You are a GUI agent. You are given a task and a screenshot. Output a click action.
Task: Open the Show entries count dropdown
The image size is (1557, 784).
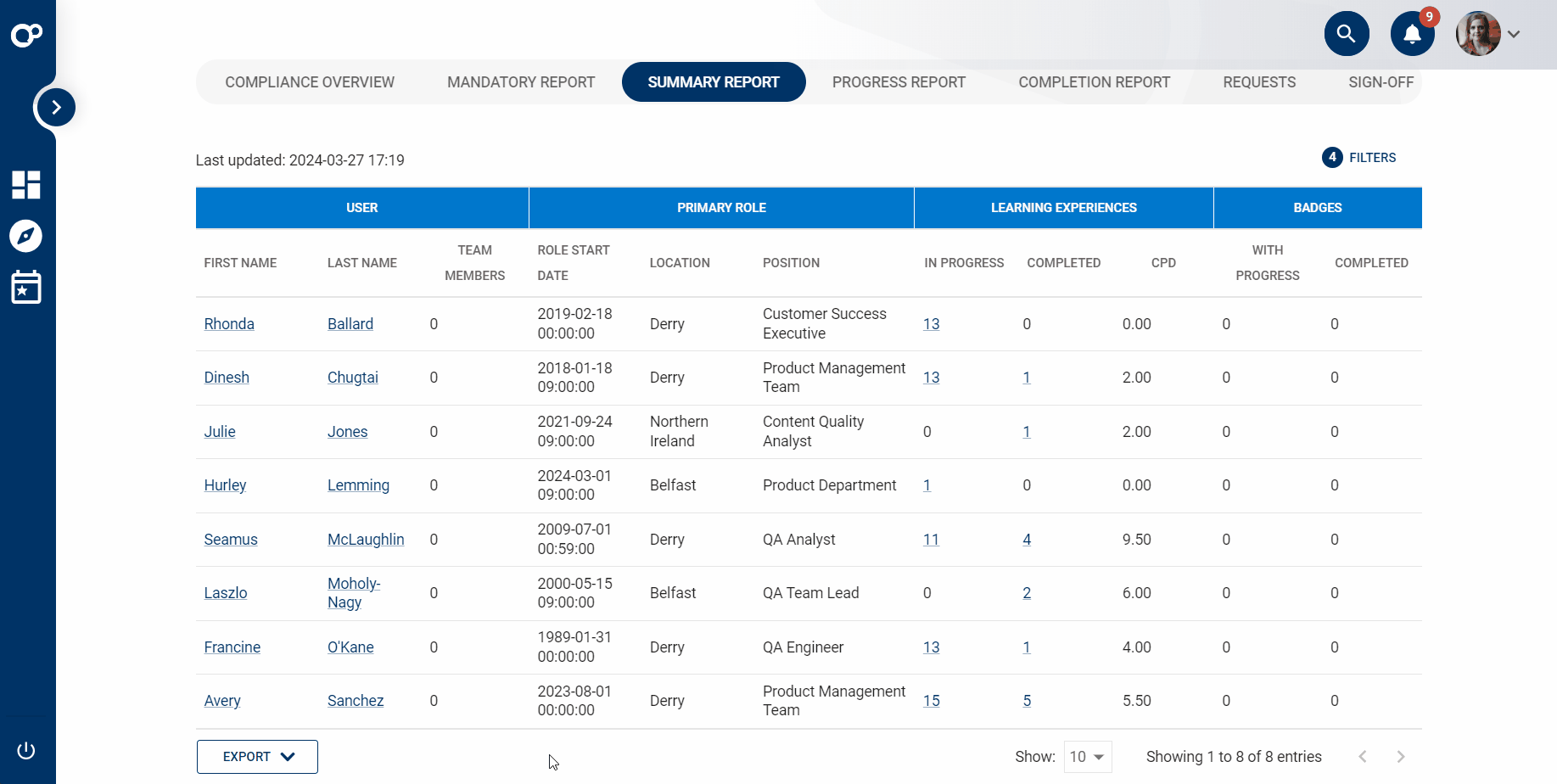pos(1087,756)
